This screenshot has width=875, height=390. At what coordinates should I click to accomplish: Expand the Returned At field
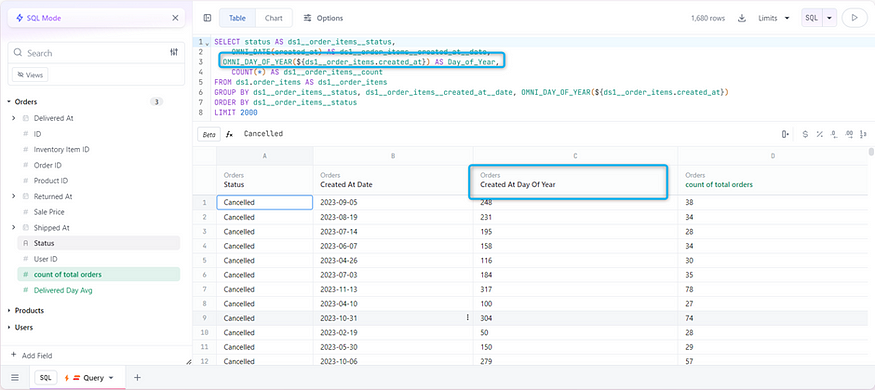13,196
